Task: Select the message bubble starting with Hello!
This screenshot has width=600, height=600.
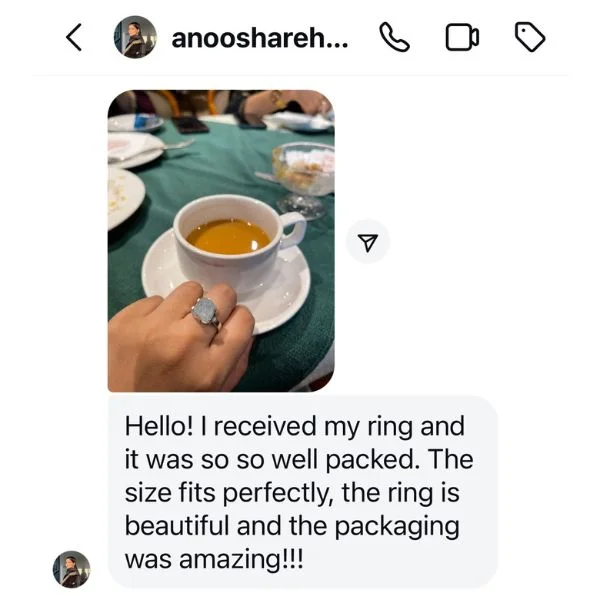Action: point(303,492)
